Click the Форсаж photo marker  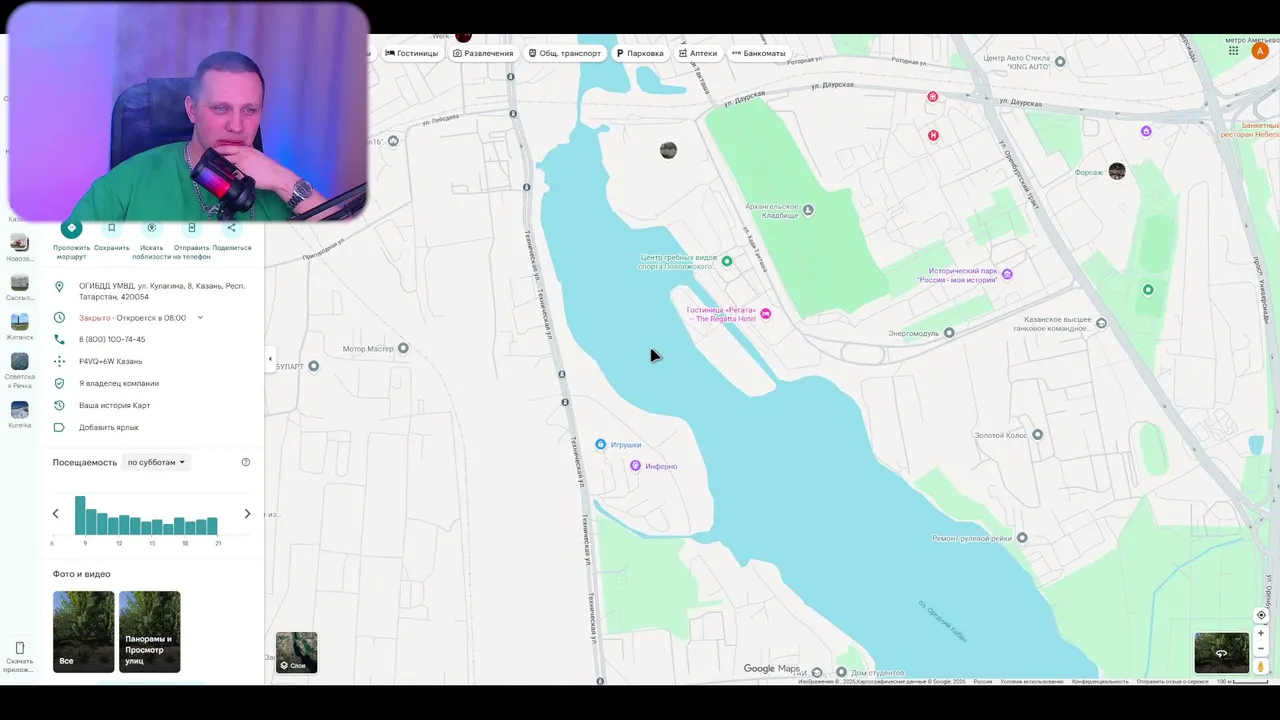[x=1117, y=172]
